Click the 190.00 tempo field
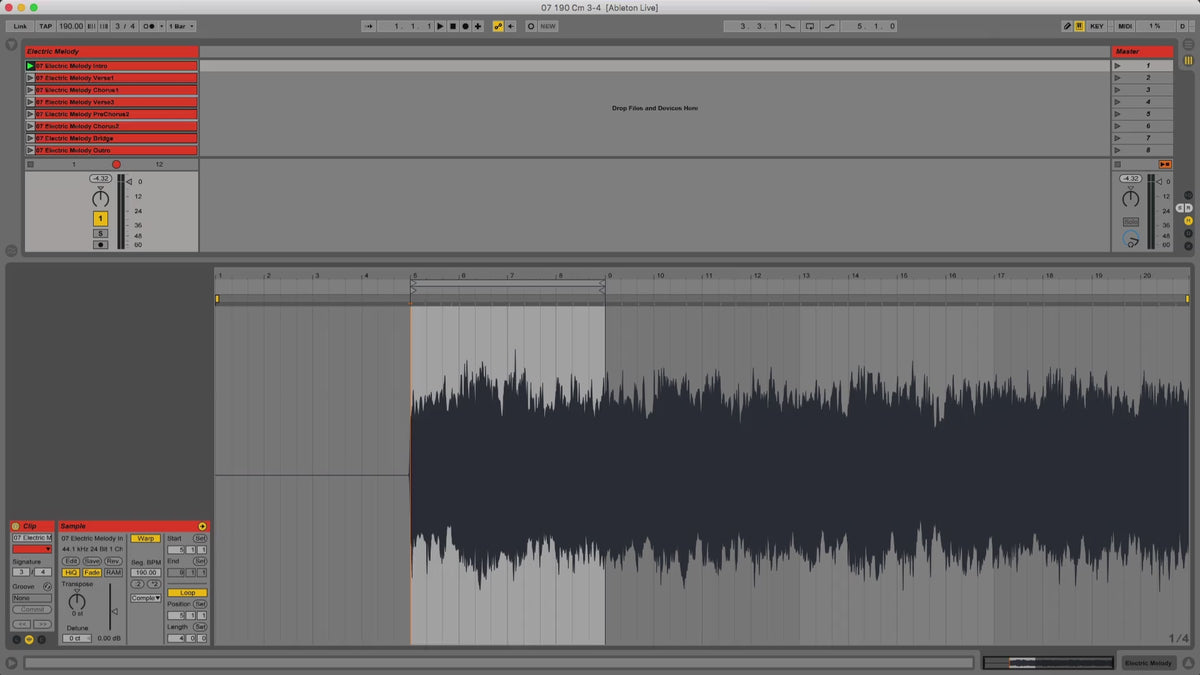Image resolution: width=1200 pixels, height=675 pixels. (x=71, y=26)
